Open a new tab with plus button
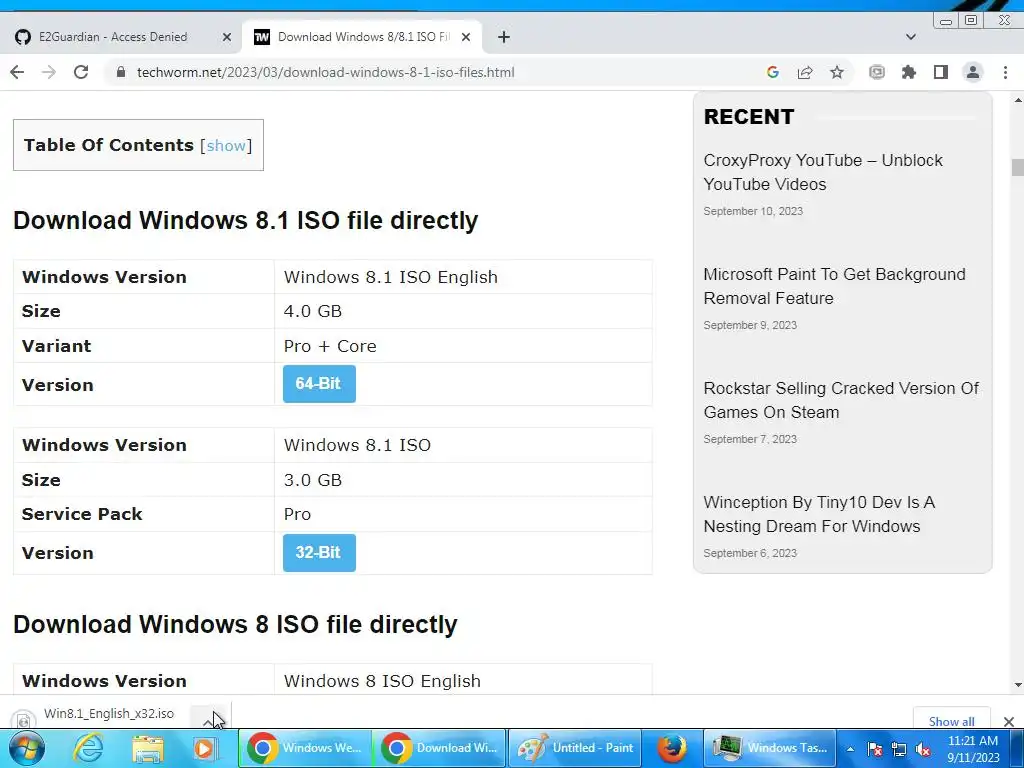The width and height of the screenshot is (1024, 768). tap(504, 37)
